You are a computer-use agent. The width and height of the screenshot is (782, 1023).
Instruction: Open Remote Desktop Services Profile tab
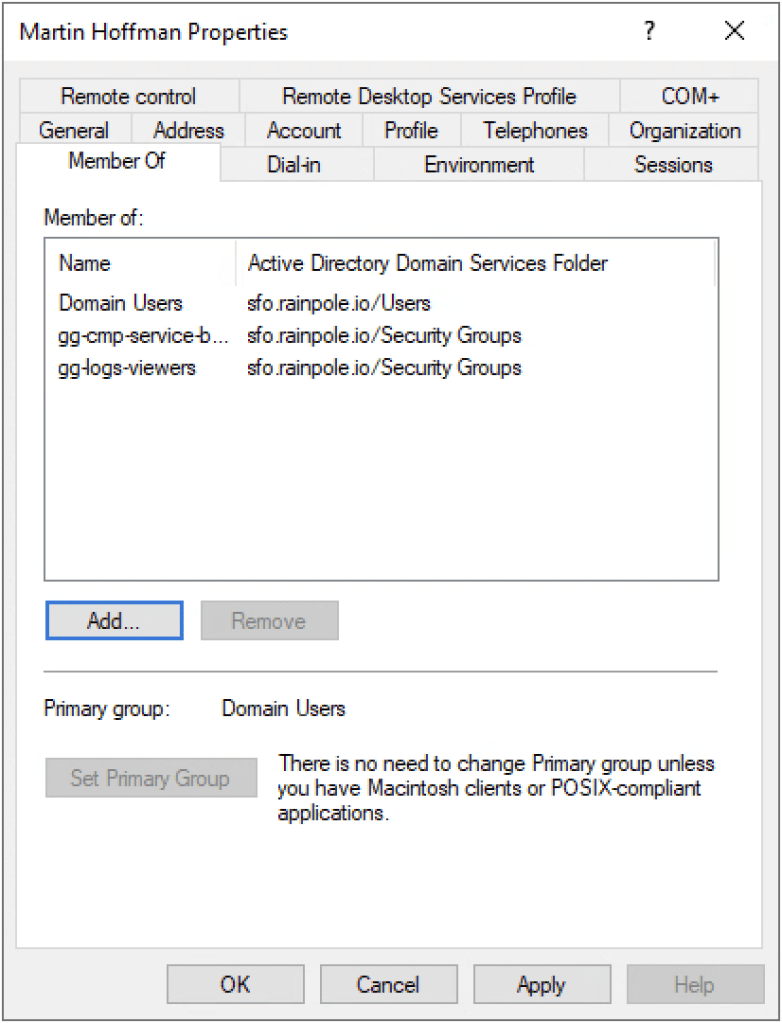(x=429, y=97)
